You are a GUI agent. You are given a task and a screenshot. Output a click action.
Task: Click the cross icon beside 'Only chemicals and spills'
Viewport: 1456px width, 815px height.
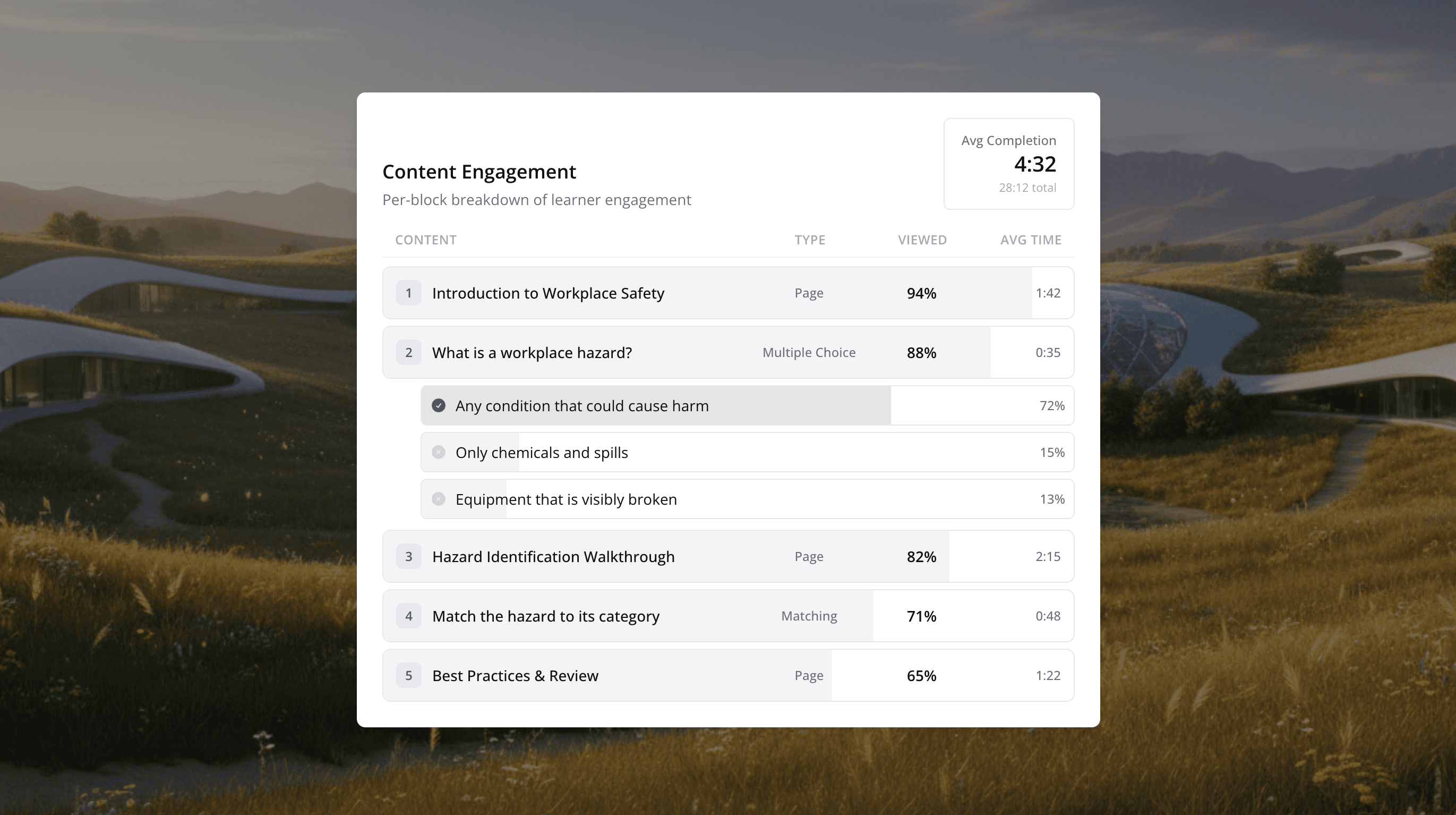click(x=439, y=452)
